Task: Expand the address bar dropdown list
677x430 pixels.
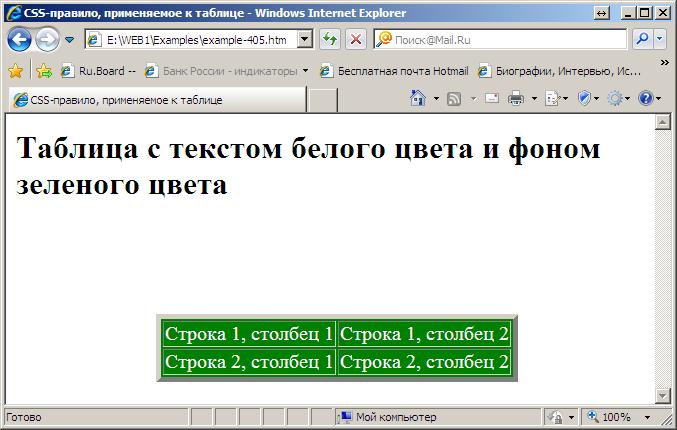Action: click(x=305, y=40)
